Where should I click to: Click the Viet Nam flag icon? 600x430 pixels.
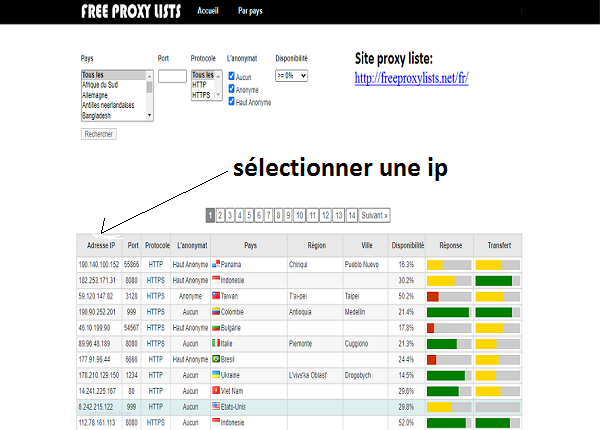tap(216, 390)
